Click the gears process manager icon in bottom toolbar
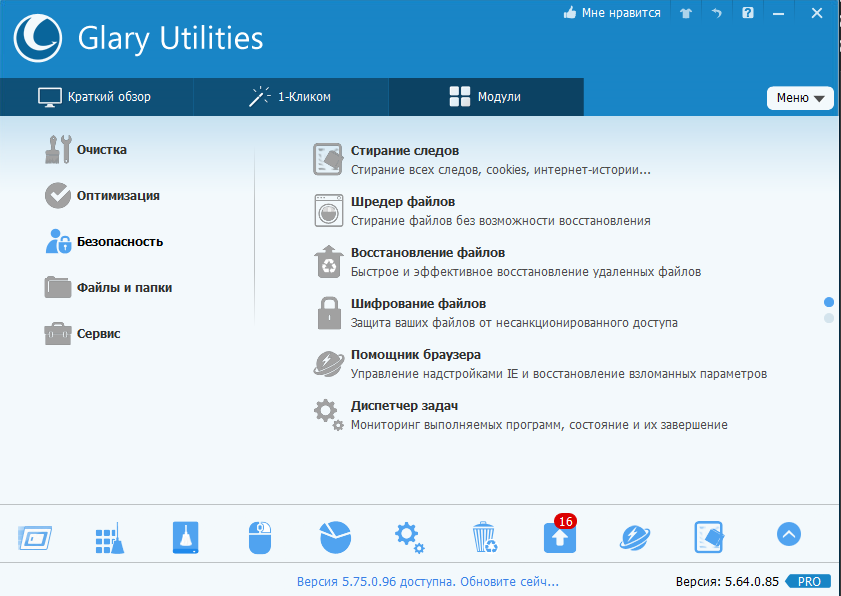Screen dimensions: 841x596 pos(409,537)
